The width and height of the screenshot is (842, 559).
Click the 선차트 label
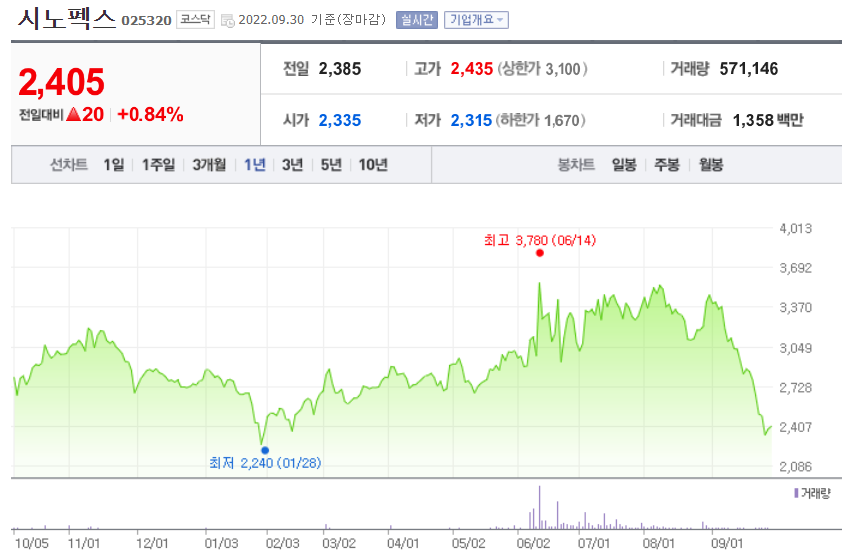click(x=69, y=164)
